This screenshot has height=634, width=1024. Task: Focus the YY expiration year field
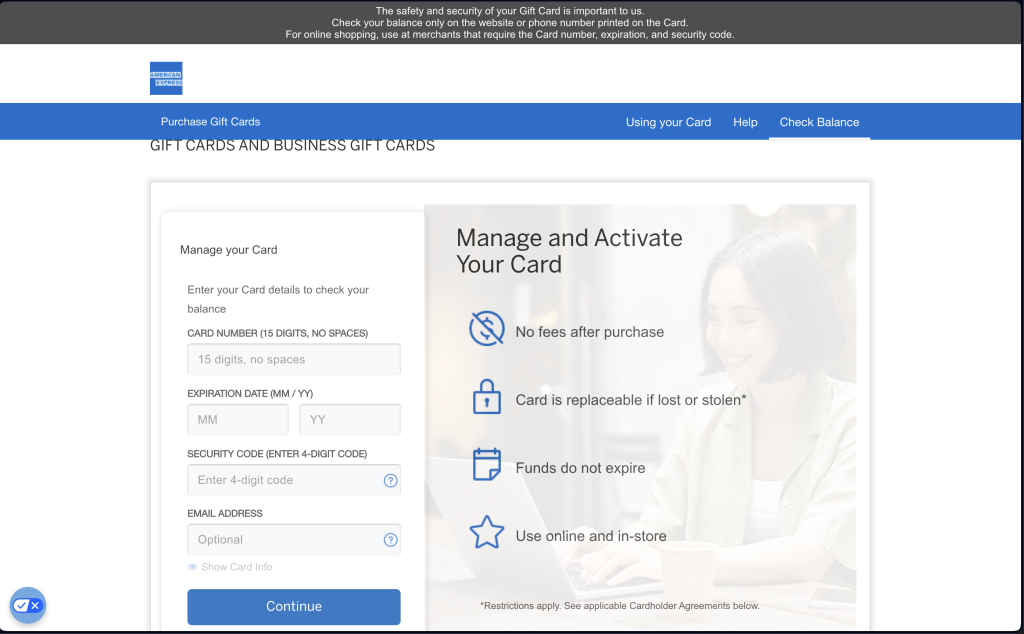pyautogui.click(x=350, y=419)
